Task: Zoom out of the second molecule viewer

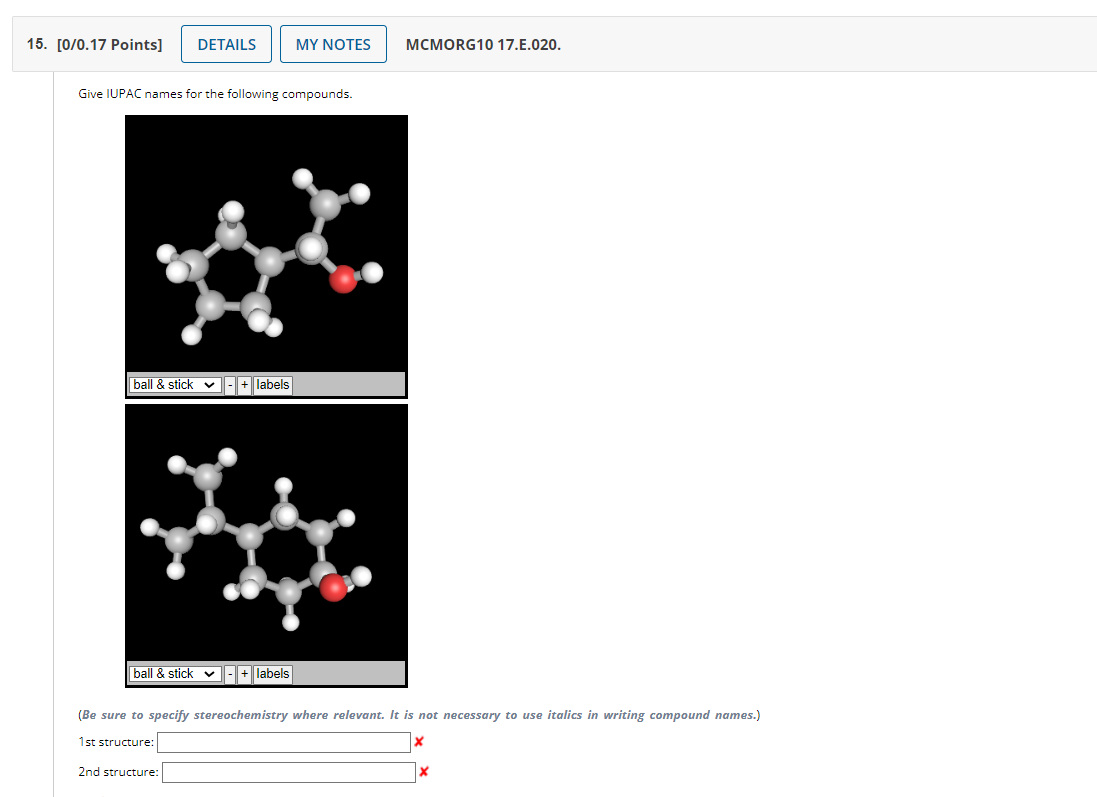Action: click(230, 673)
